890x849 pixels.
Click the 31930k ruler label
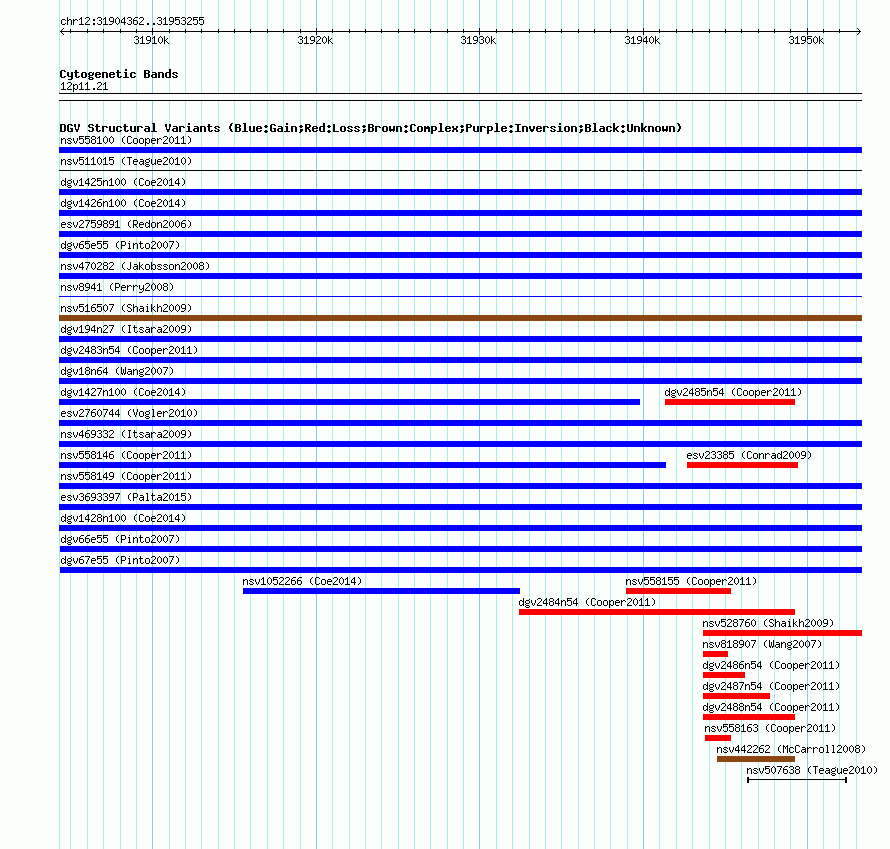pos(478,40)
